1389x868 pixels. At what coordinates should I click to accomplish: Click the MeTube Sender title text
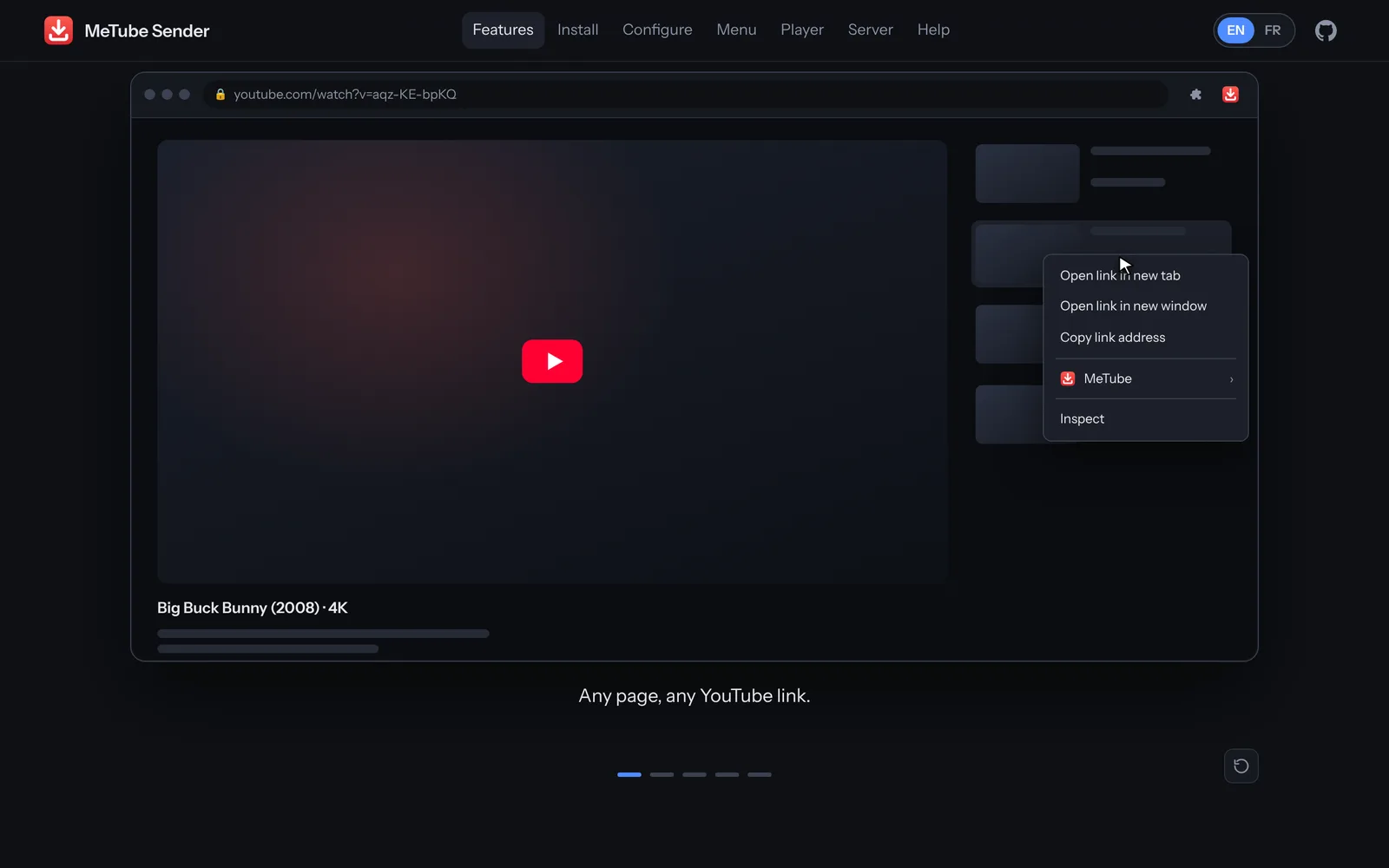pyautogui.click(x=147, y=31)
